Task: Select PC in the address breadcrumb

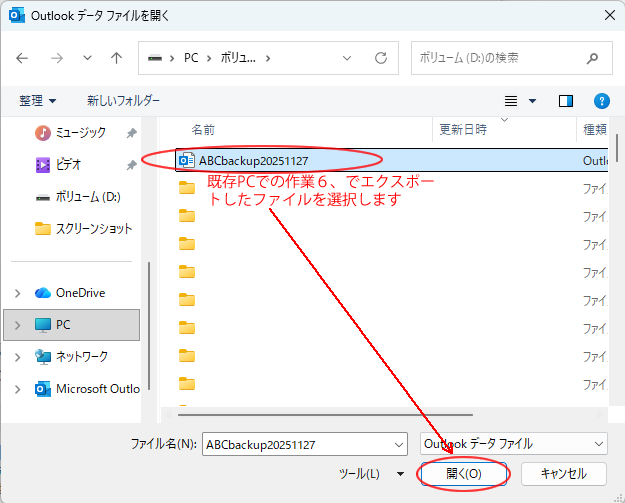Action: point(191,58)
